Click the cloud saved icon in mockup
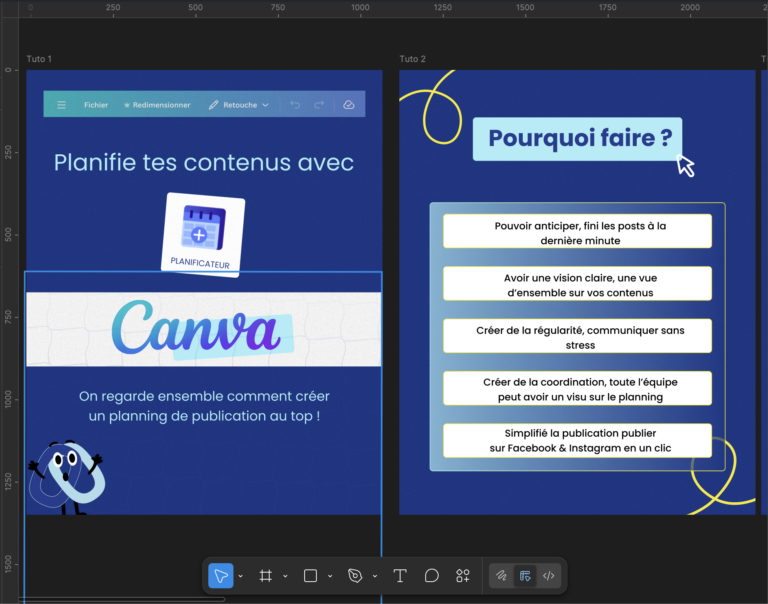 pos(349,105)
